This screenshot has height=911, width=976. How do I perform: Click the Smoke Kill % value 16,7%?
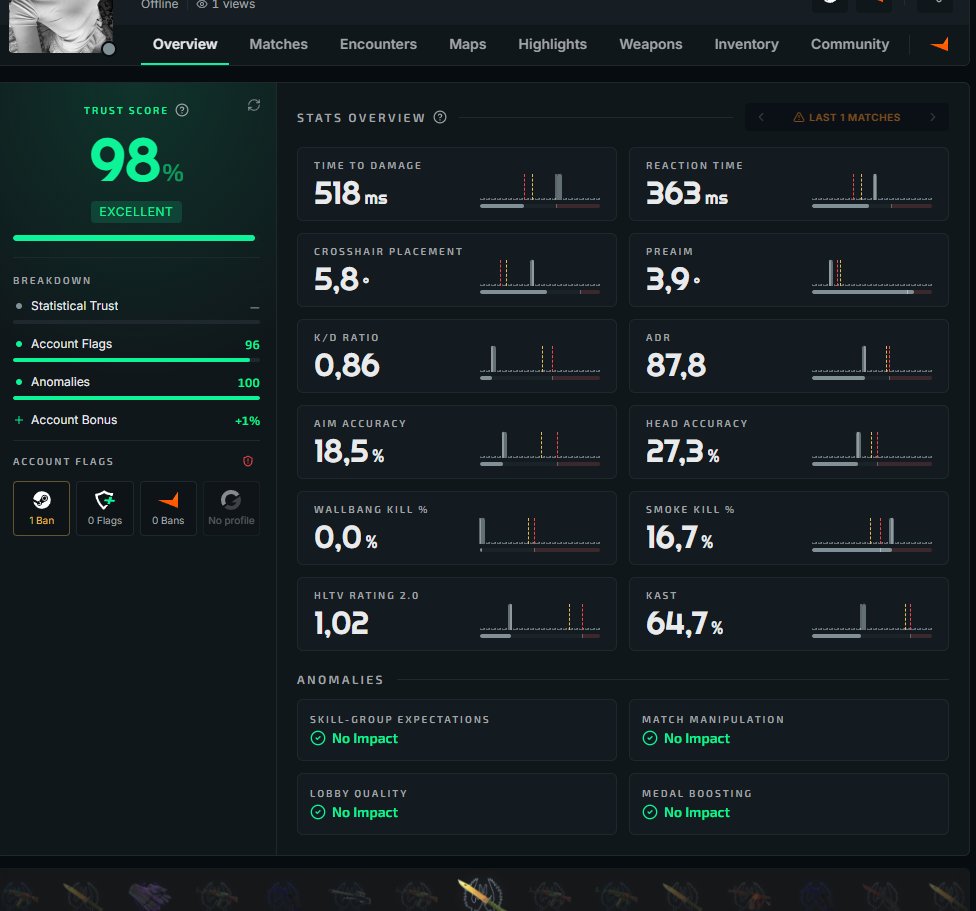click(679, 537)
